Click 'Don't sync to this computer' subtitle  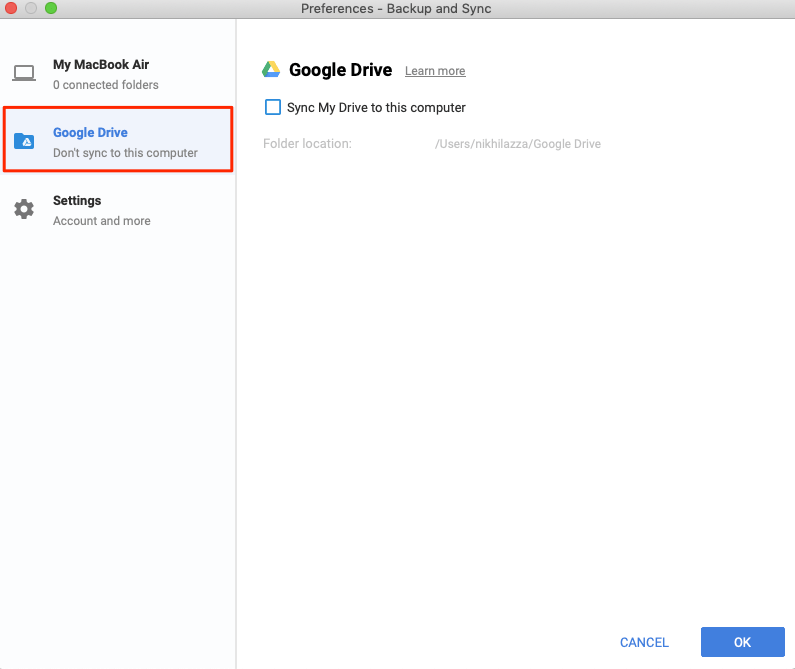125,153
